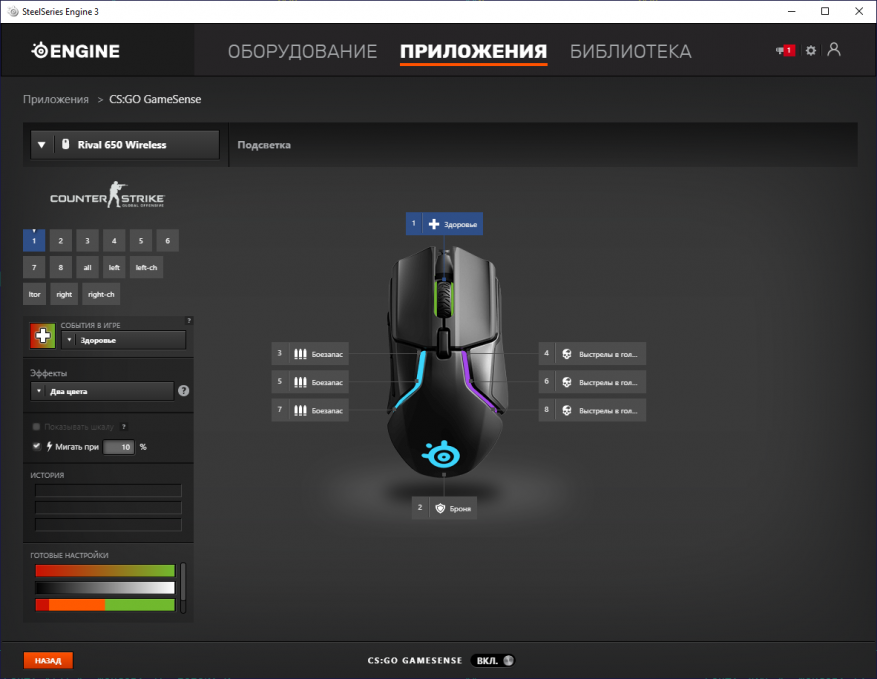Select zone button 6
Image resolution: width=877 pixels, height=679 pixels.
(x=168, y=241)
